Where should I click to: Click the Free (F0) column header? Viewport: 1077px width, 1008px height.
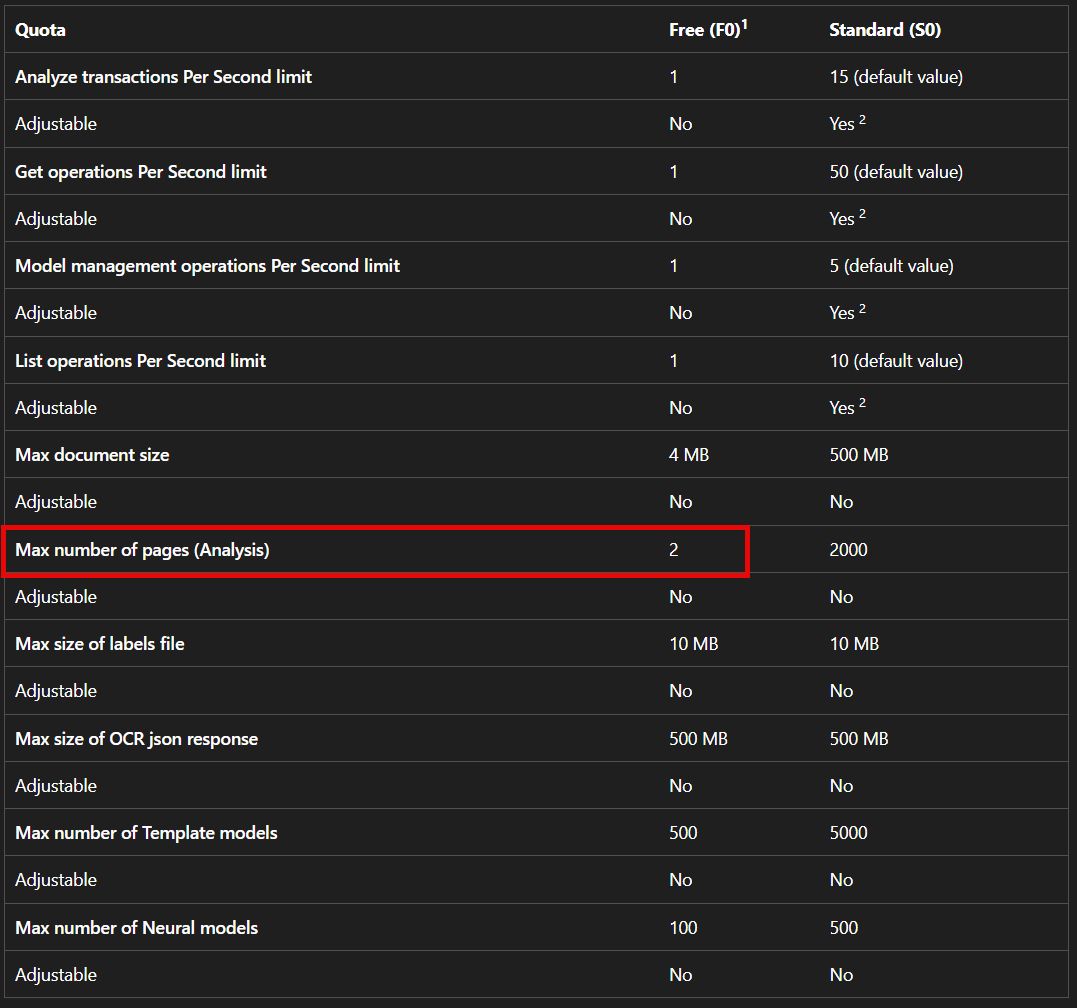click(x=703, y=30)
